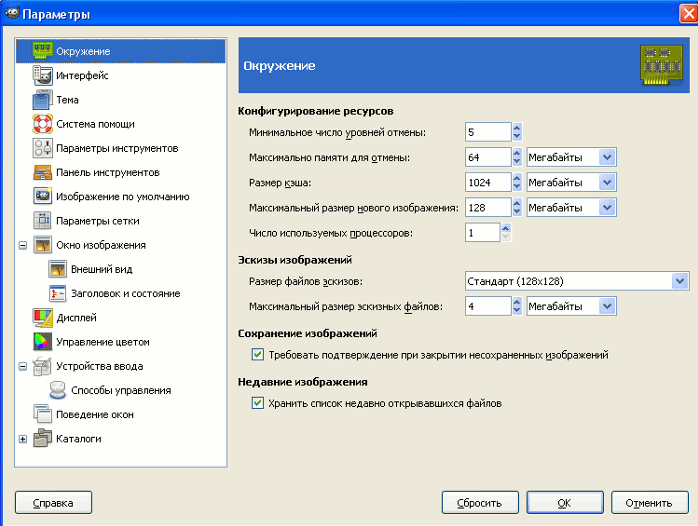Image resolution: width=698 pixels, height=526 pixels.
Task: Open the units dropdown for Размер кэша
Action: click(607, 182)
